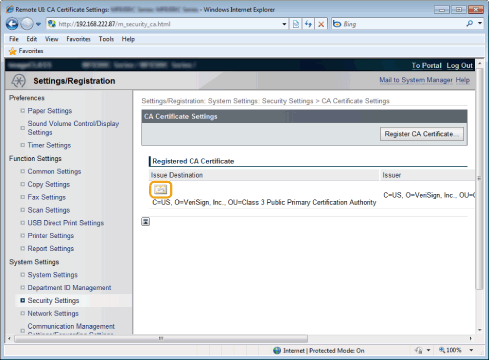Open the dropdown beside the privacy icon
This screenshot has height=360, width=489.
point(428,350)
